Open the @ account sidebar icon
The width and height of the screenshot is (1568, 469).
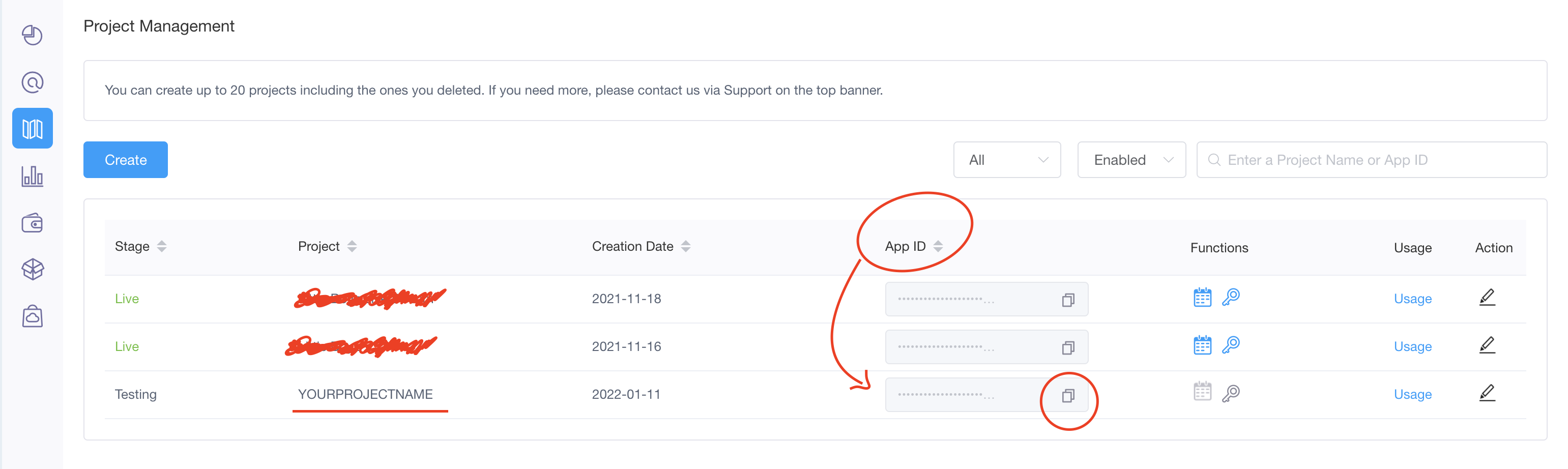(32, 82)
